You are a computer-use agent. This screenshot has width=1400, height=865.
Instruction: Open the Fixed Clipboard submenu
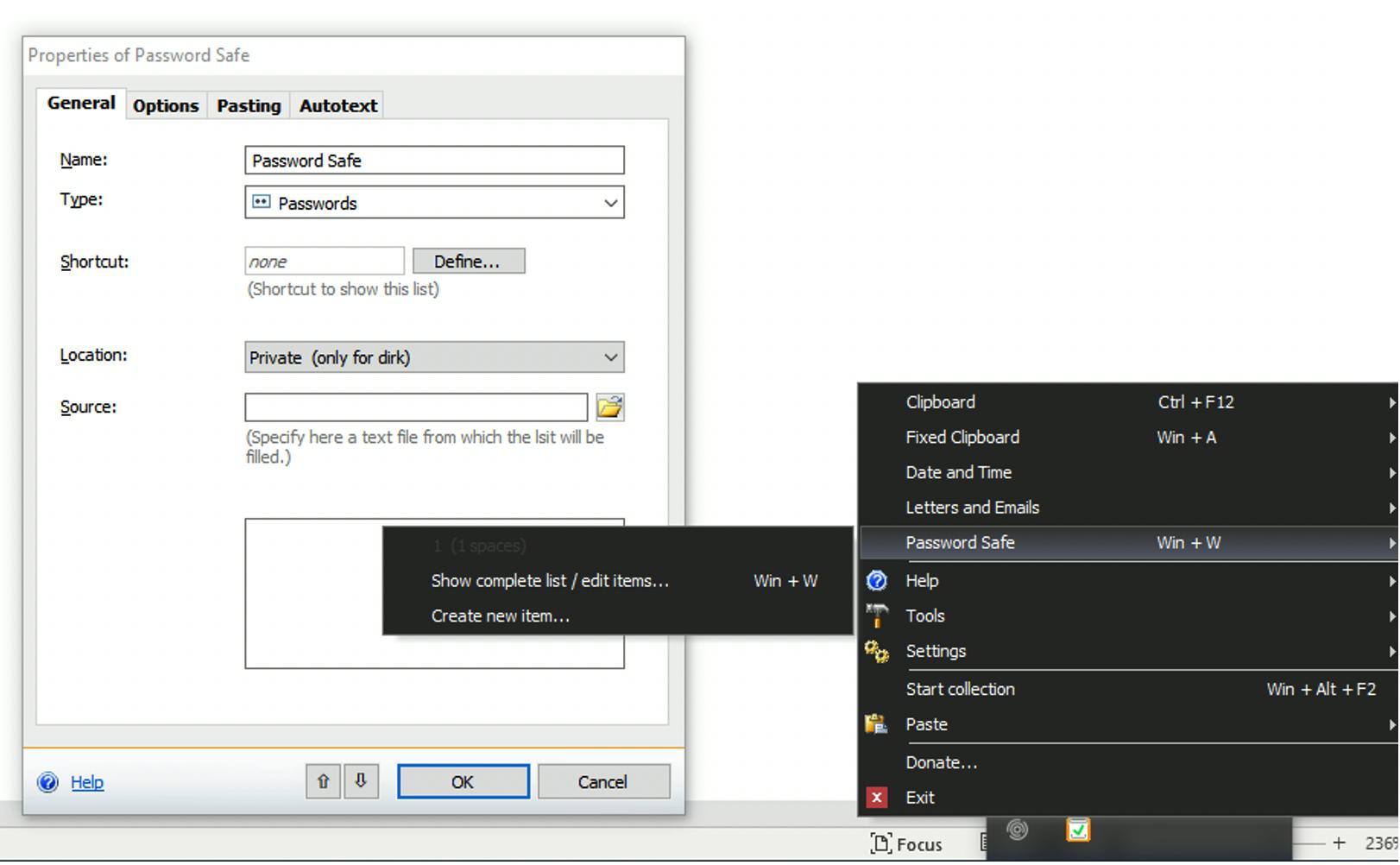[1128, 438]
